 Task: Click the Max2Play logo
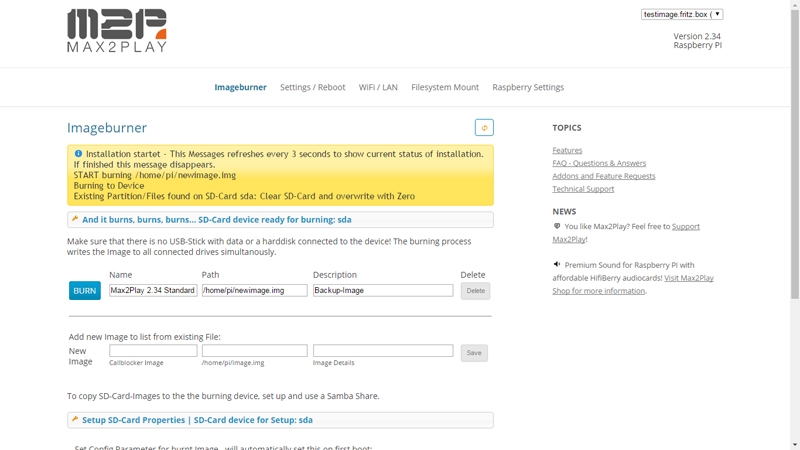point(117,31)
